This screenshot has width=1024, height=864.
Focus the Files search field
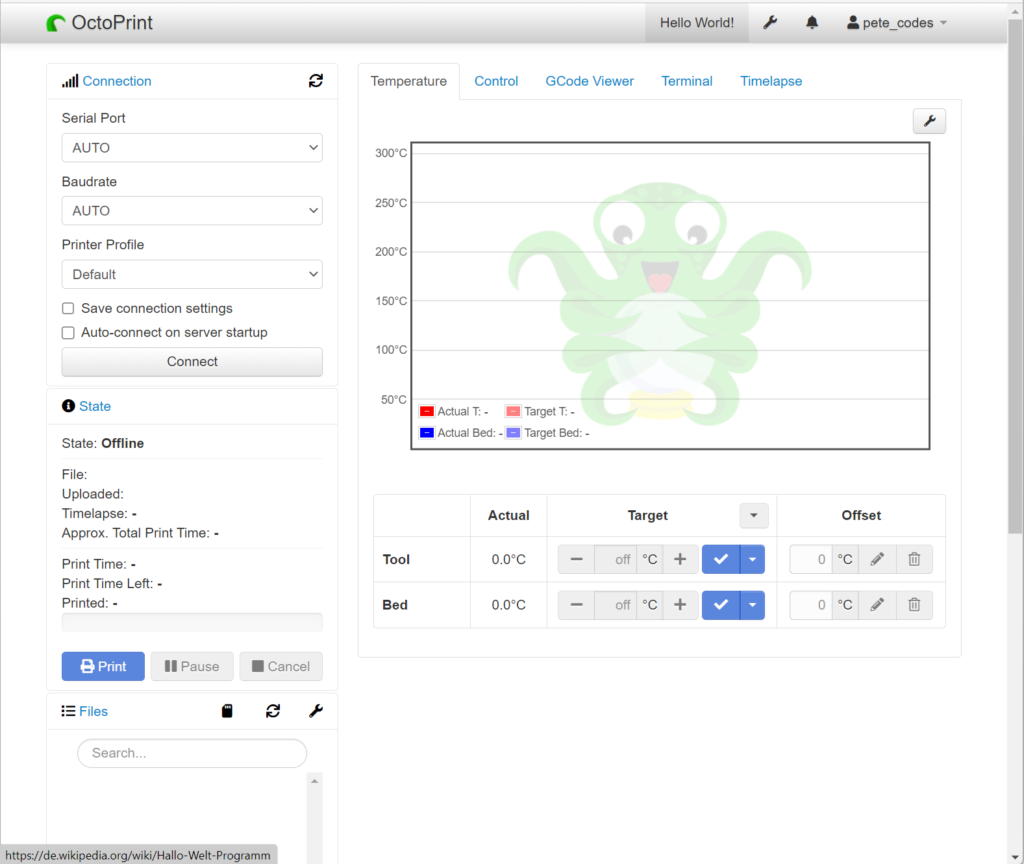pyautogui.click(x=192, y=753)
